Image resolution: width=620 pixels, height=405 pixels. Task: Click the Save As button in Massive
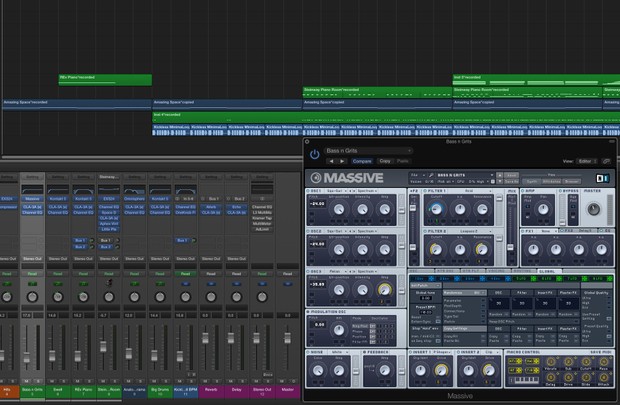pos(511,181)
